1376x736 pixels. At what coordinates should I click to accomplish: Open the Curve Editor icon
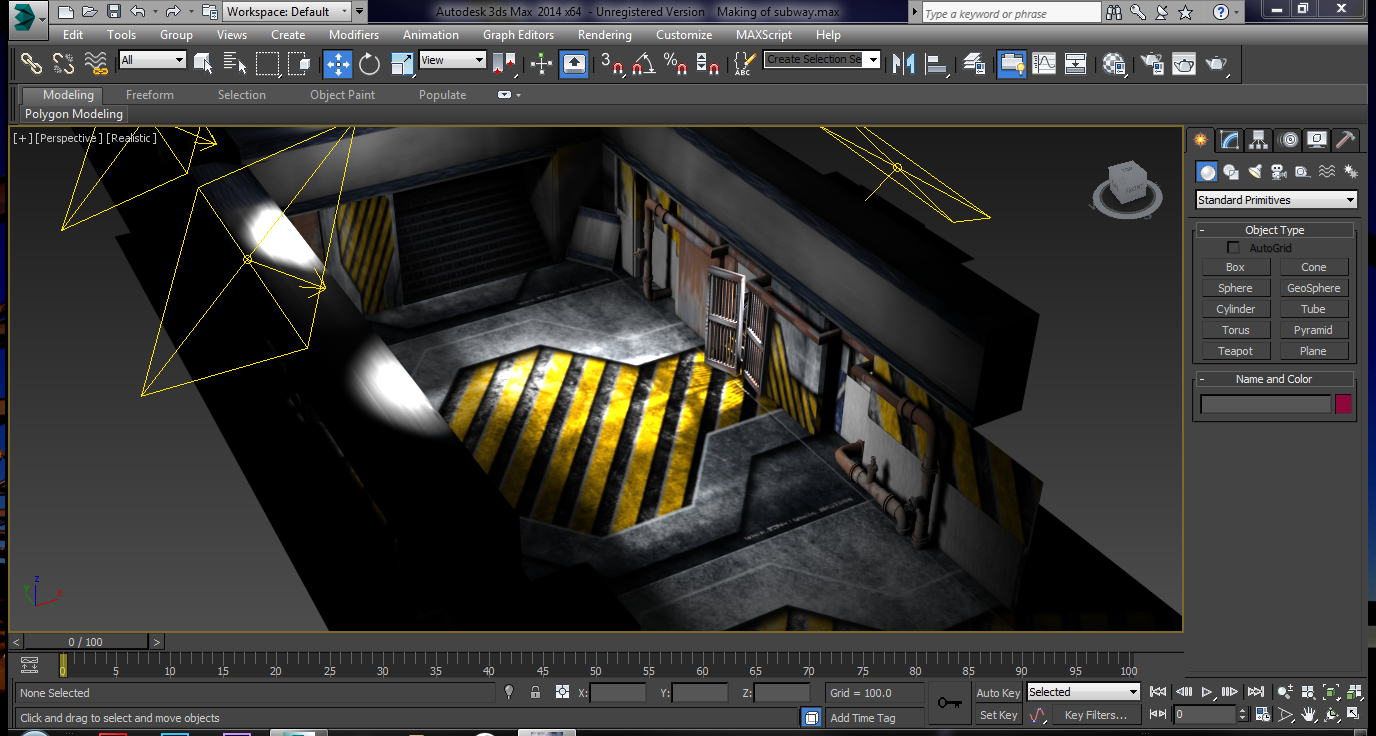[x=1044, y=64]
